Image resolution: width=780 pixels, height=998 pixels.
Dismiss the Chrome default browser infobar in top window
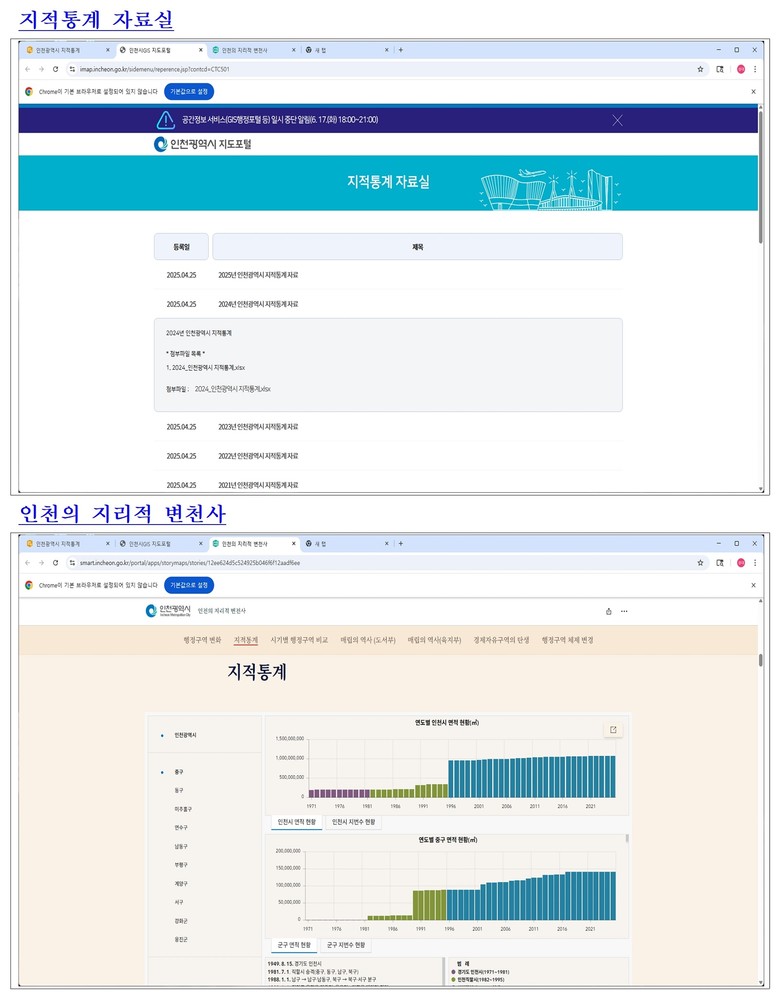pyautogui.click(x=754, y=91)
